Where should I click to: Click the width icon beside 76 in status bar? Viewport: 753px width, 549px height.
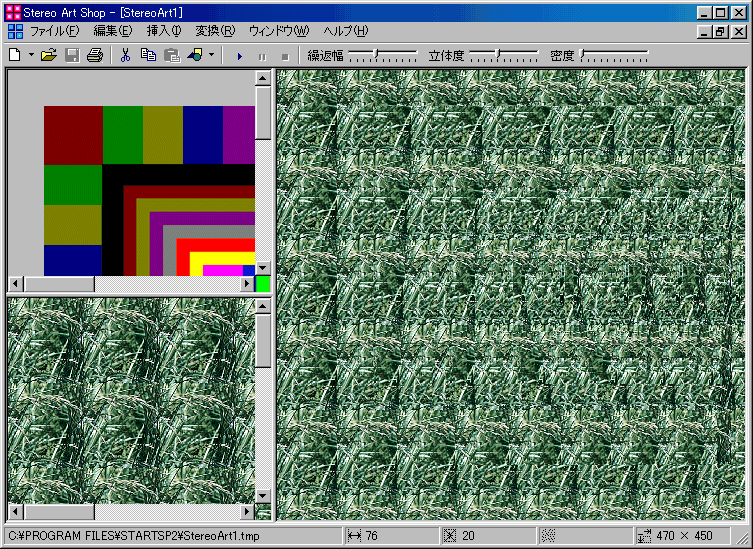[354, 536]
